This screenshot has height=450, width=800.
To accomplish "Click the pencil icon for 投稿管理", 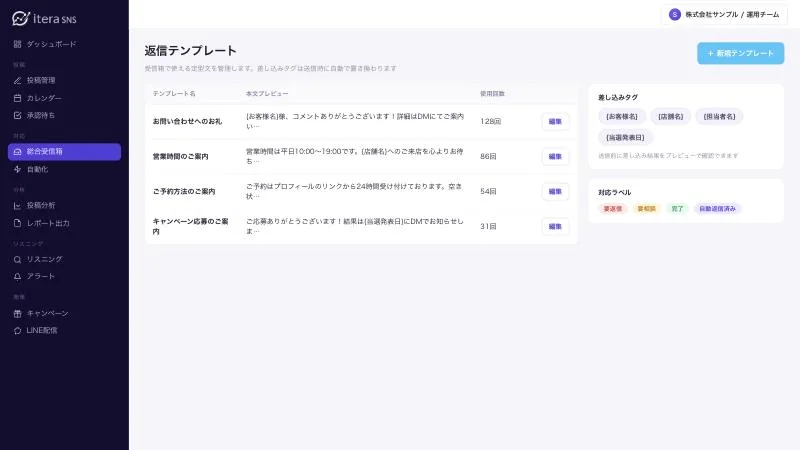I will (x=17, y=80).
